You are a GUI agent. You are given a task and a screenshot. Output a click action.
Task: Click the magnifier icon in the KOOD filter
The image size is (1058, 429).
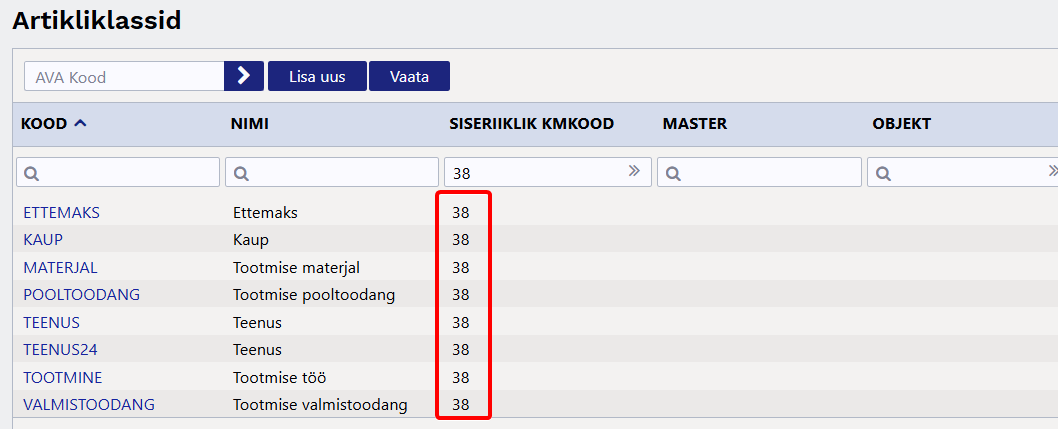[32, 174]
